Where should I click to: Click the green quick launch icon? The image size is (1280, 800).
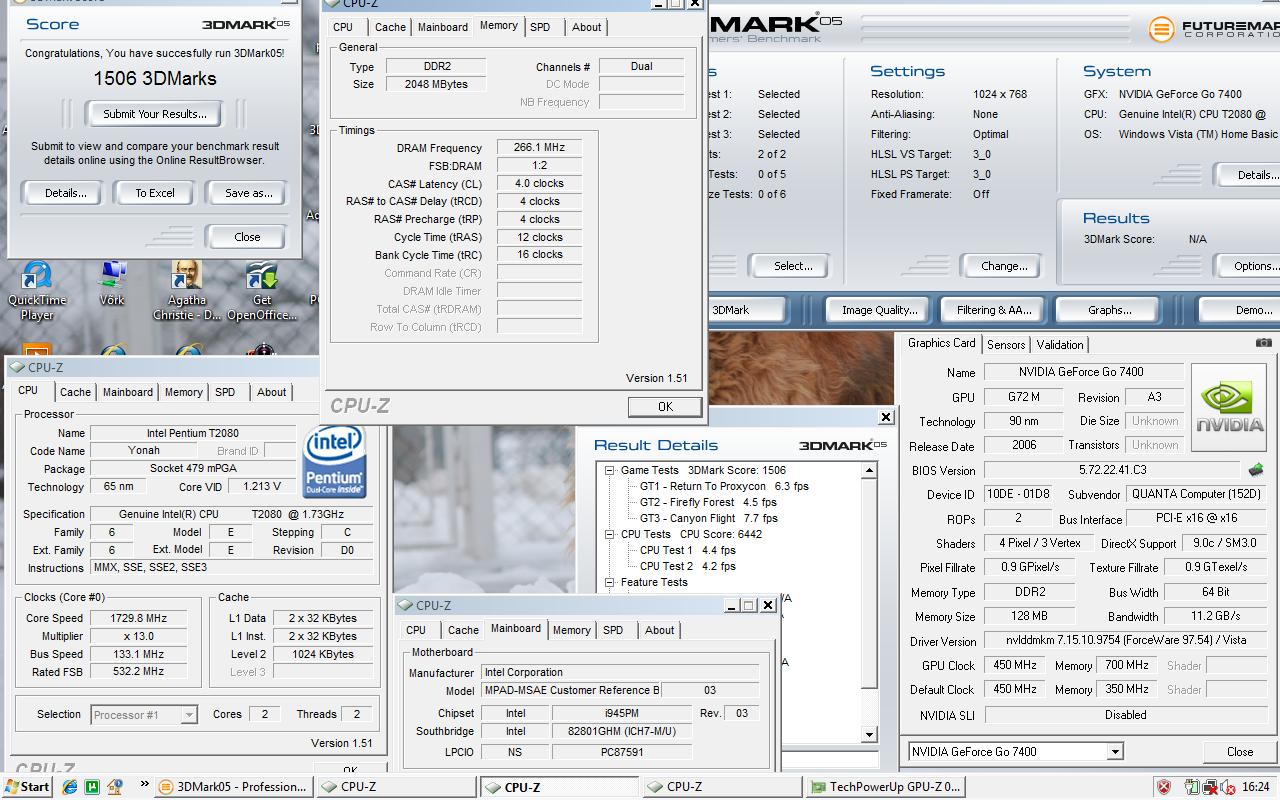pyautogui.click(x=92, y=787)
